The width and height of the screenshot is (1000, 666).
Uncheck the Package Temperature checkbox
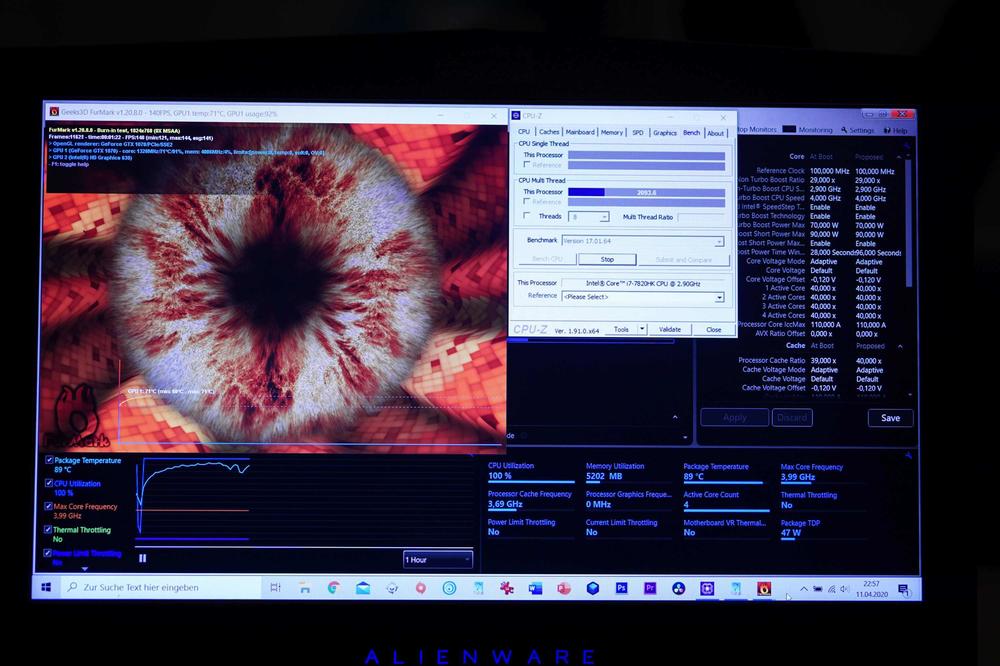pyautogui.click(x=49, y=461)
